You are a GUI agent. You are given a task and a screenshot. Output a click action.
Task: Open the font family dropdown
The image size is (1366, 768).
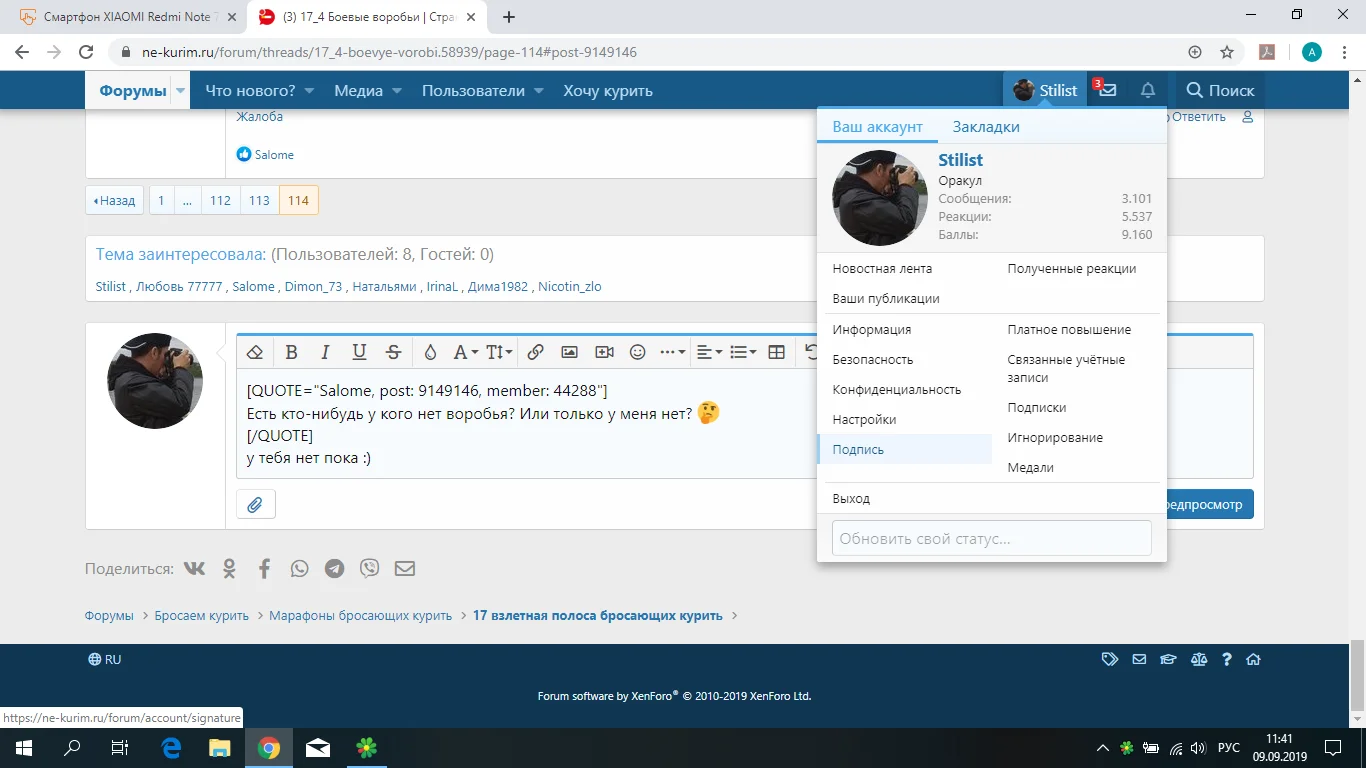coord(465,352)
